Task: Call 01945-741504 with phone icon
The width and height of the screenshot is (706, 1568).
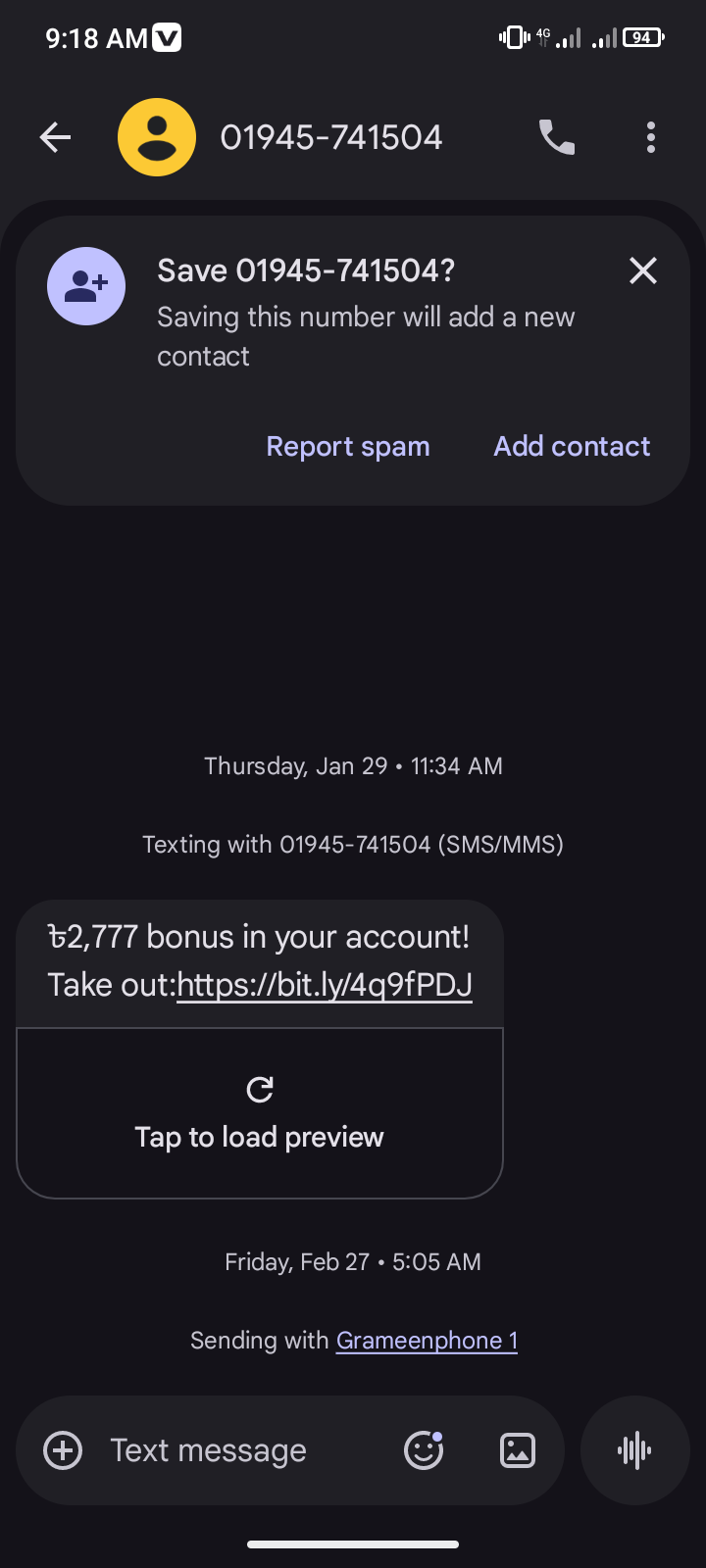Action: click(556, 137)
